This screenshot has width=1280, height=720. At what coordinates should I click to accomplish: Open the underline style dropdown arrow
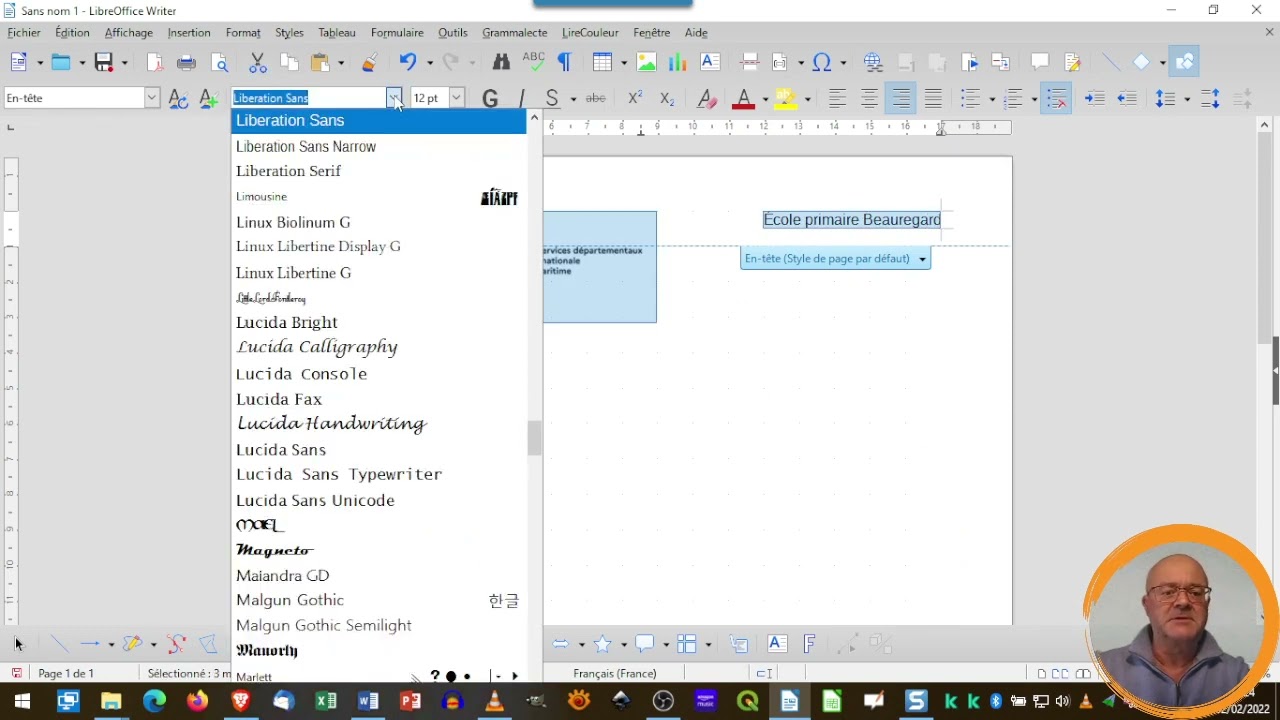click(x=573, y=98)
